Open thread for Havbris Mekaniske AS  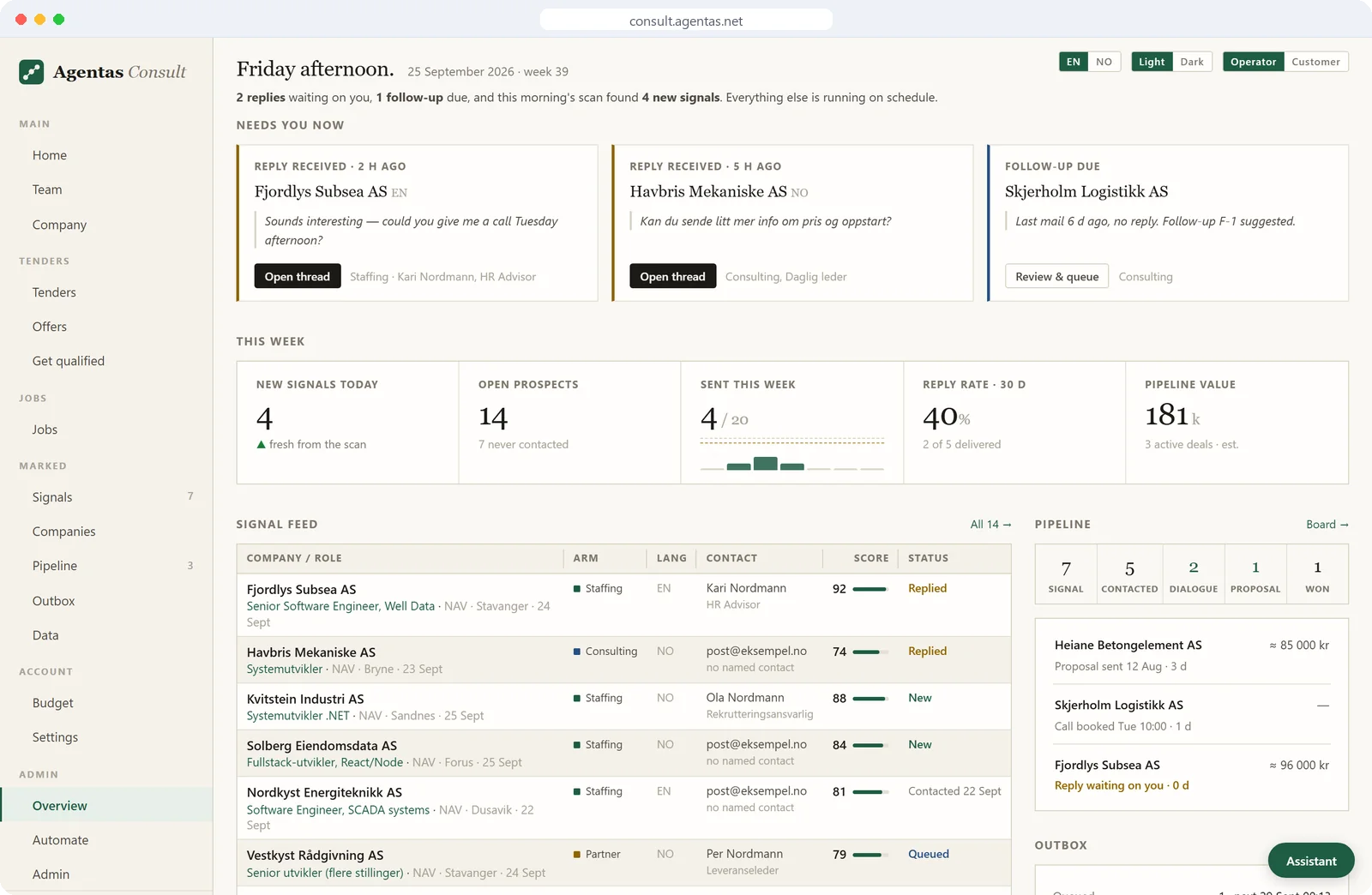672,276
